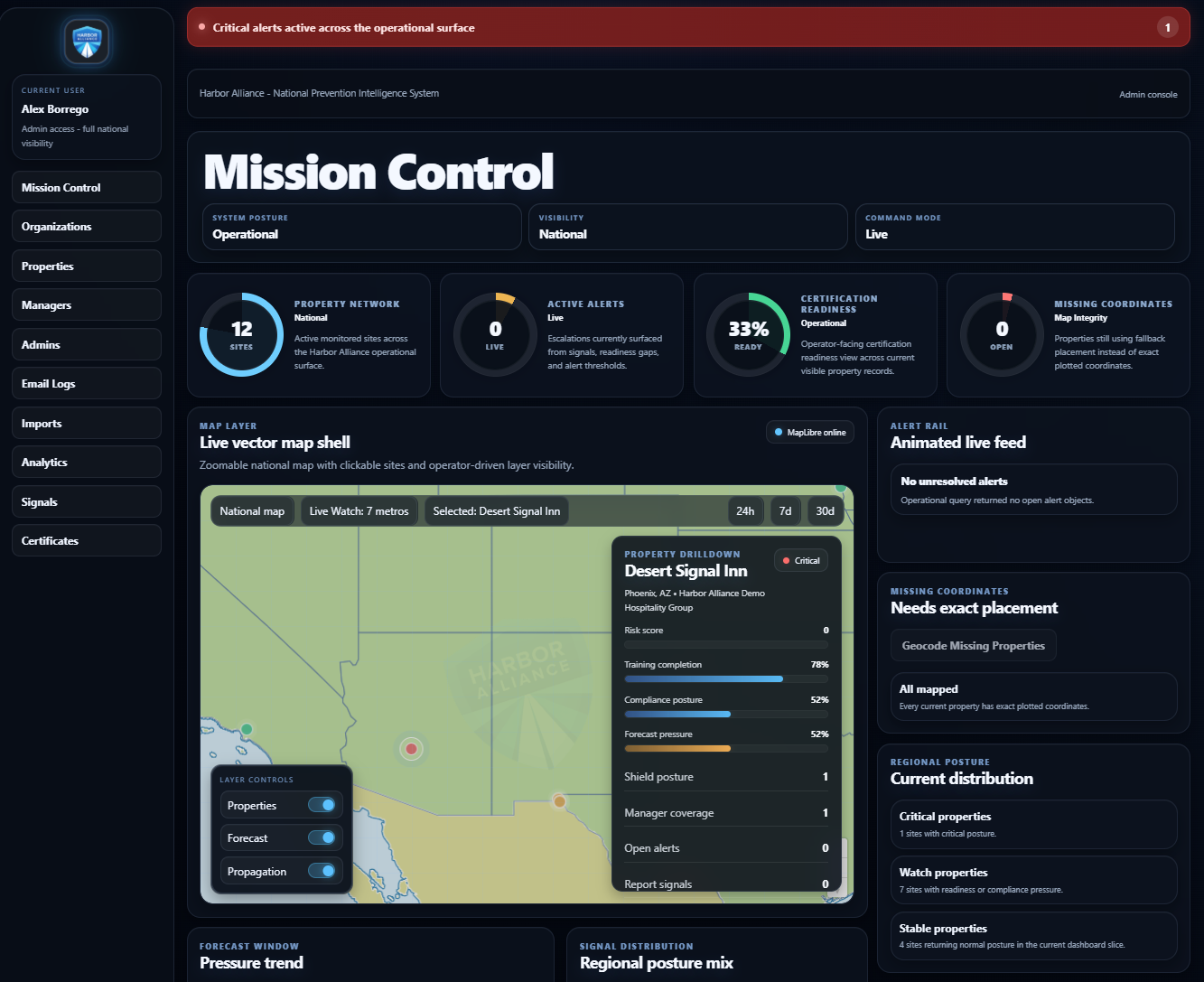Click the Active Alerts live gauge
This screenshot has width=1204, height=982.
point(495,333)
